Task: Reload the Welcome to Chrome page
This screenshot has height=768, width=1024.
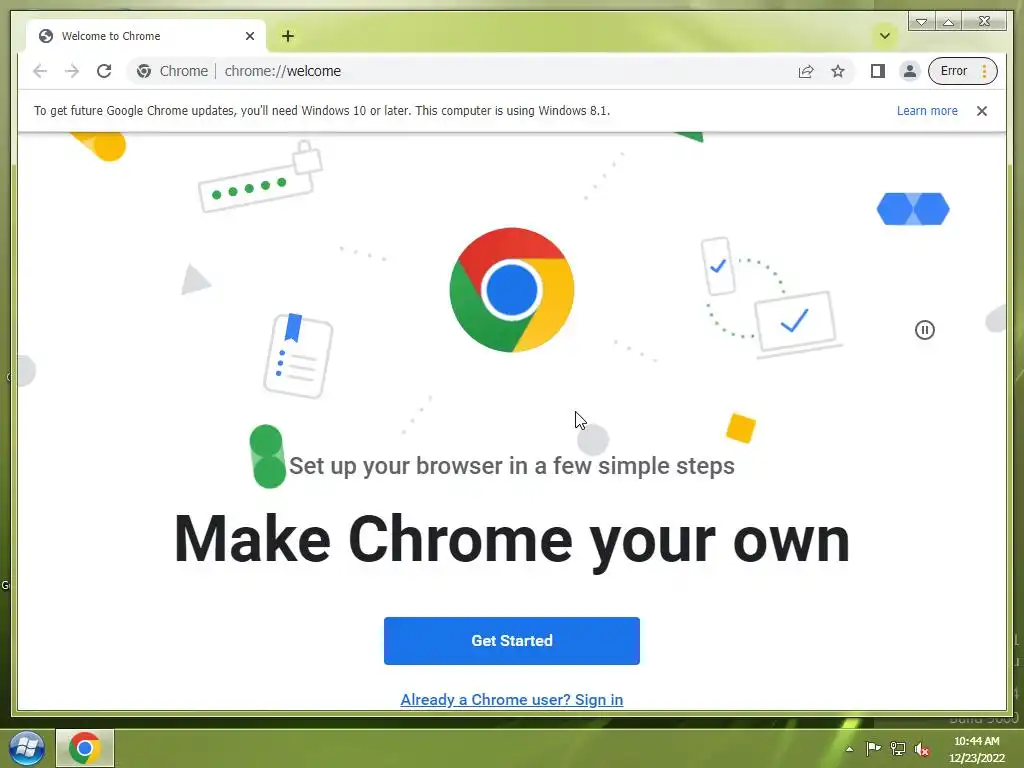Action: pos(104,71)
